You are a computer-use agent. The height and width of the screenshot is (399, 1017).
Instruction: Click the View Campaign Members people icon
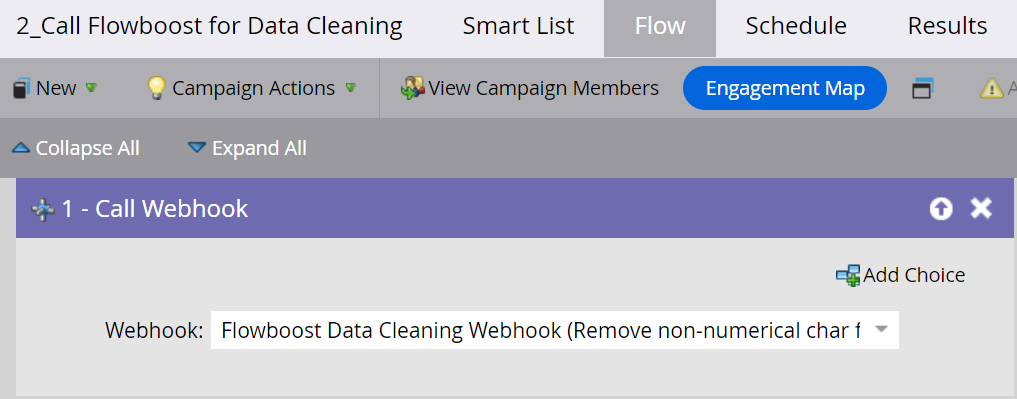(412, 88)
